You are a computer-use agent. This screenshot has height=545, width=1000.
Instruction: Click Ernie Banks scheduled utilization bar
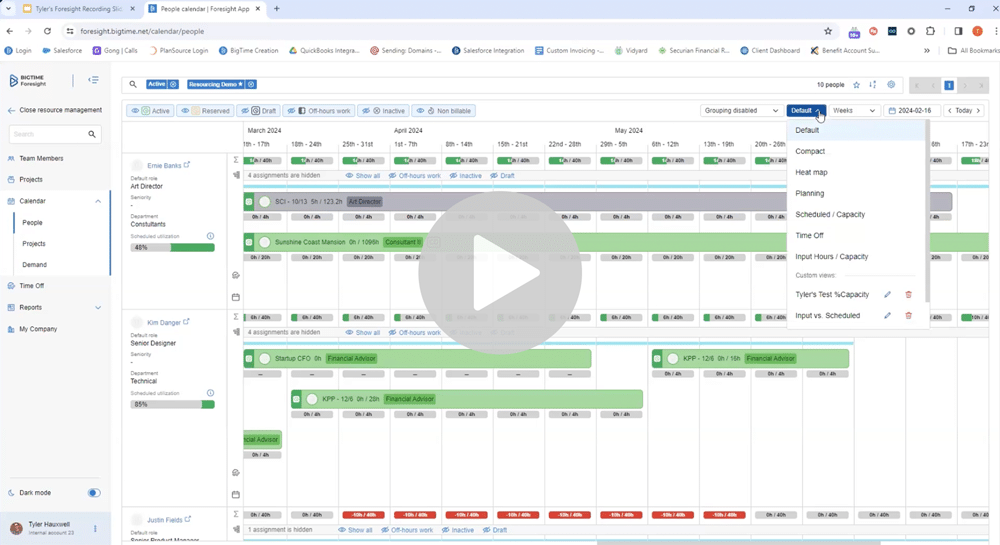point(172,247)
